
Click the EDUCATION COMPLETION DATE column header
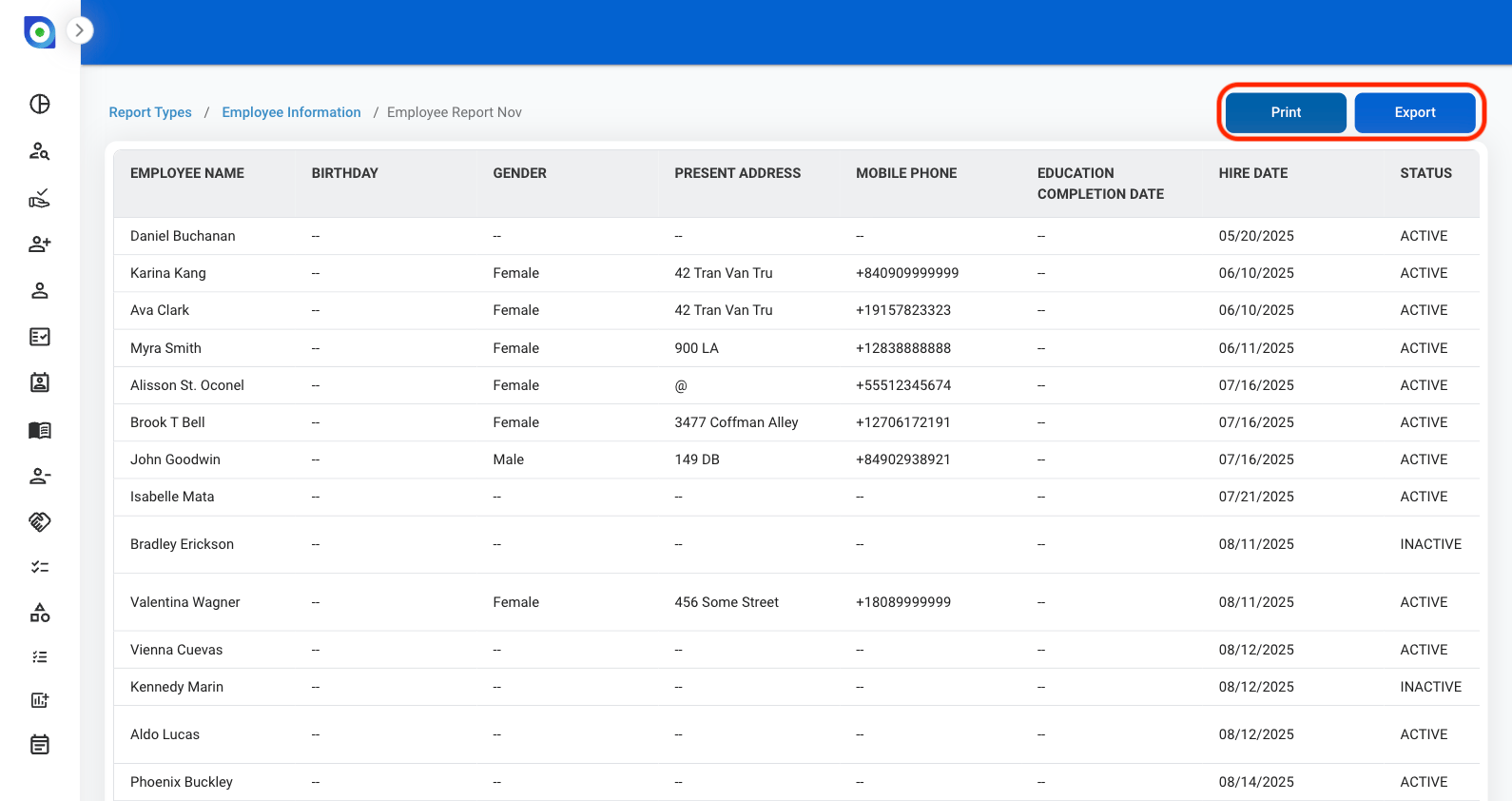tap(1101, 184)
